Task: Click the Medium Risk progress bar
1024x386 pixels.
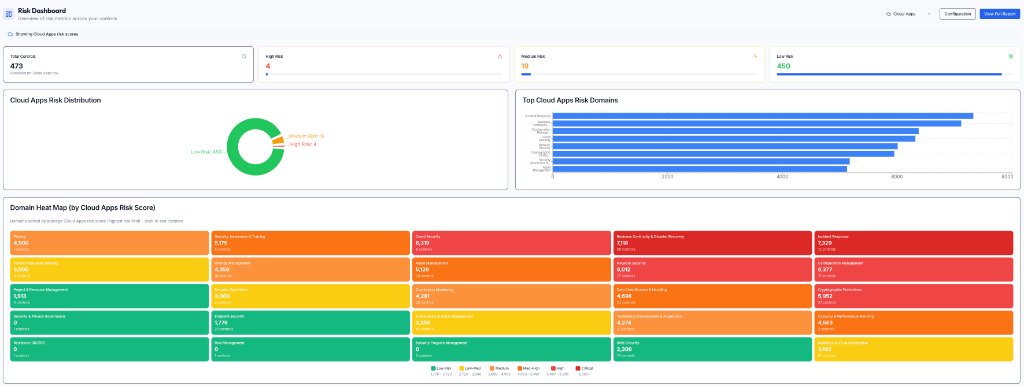Action: pos(639,74)
